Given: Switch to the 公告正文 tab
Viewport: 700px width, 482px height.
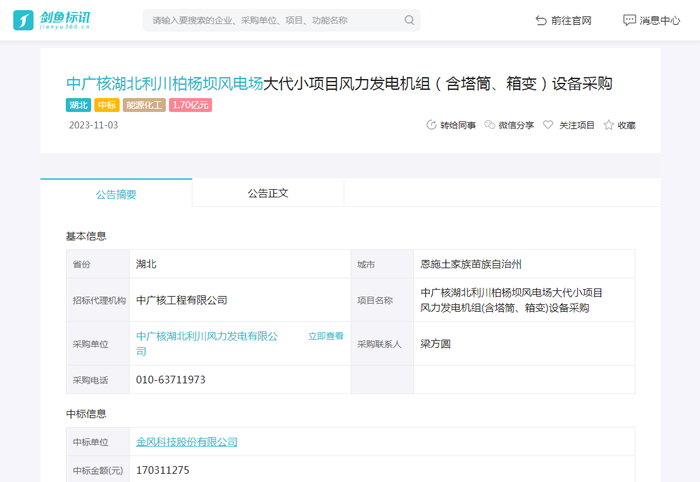Looking at the screenshot, I should [267, 193].
